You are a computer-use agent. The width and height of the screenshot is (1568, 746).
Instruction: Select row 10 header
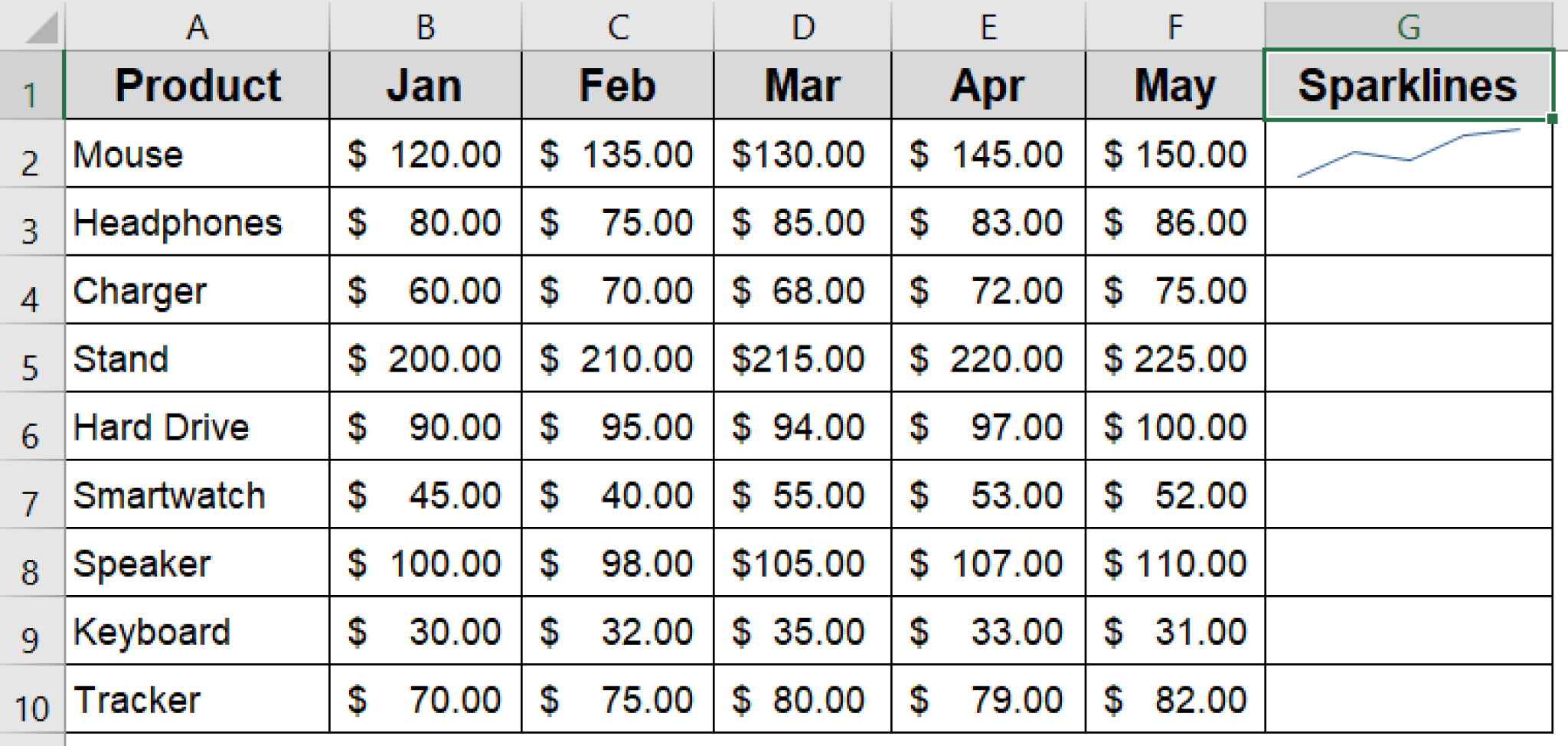point(31,698)
